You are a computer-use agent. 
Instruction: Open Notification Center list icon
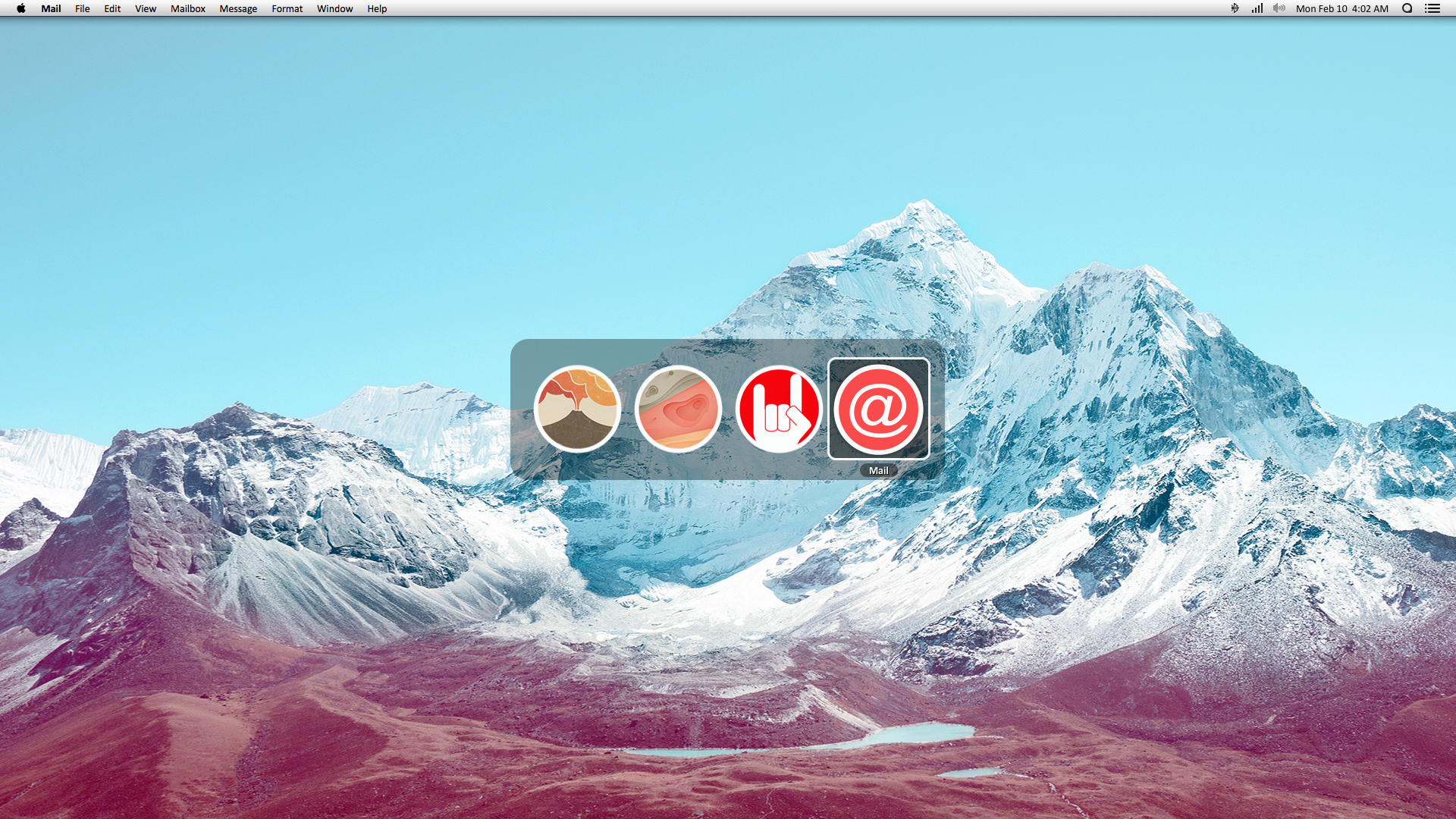pyautogui.click(x=1432, y=8)
